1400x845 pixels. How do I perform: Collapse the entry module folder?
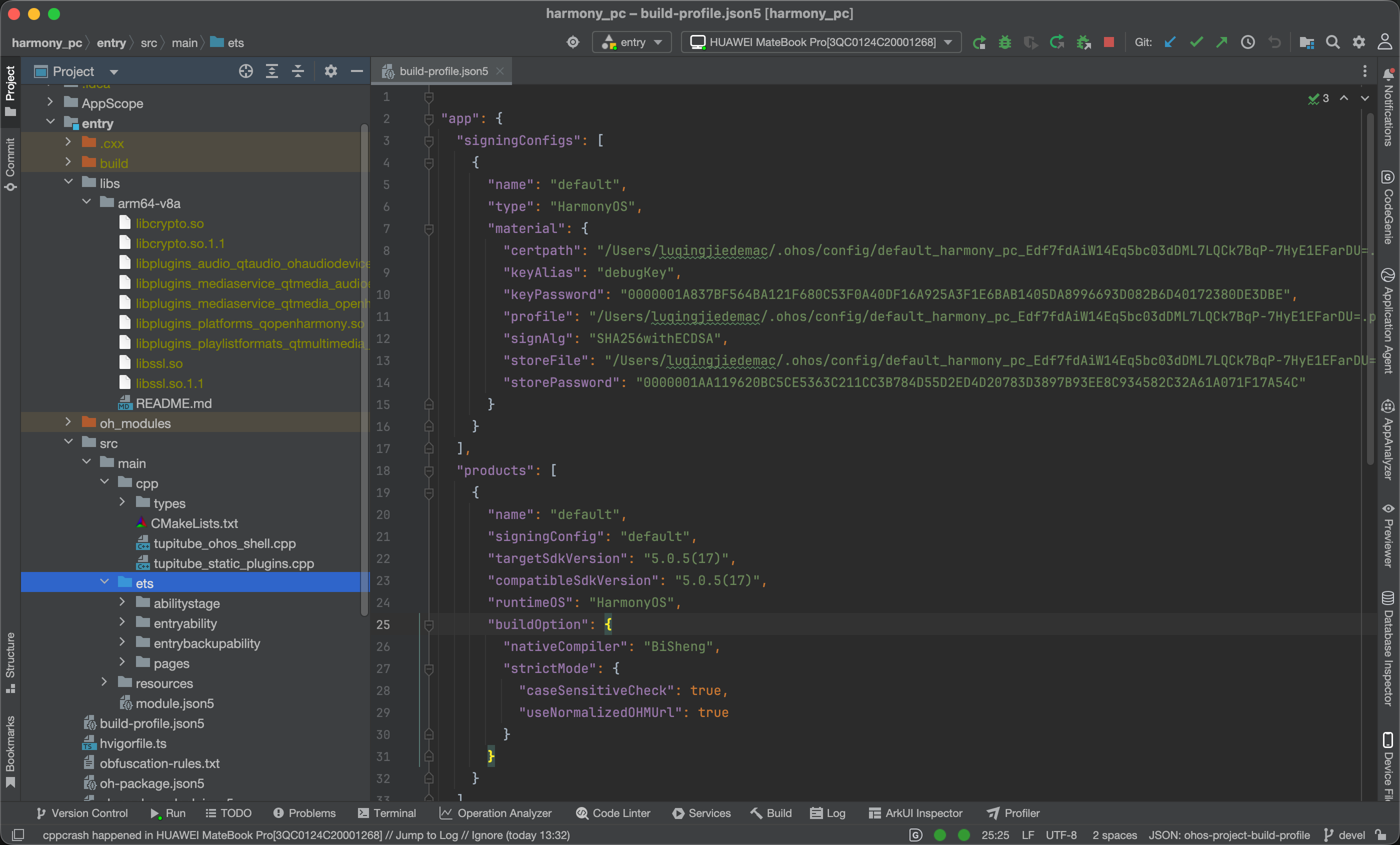[50, 122]
